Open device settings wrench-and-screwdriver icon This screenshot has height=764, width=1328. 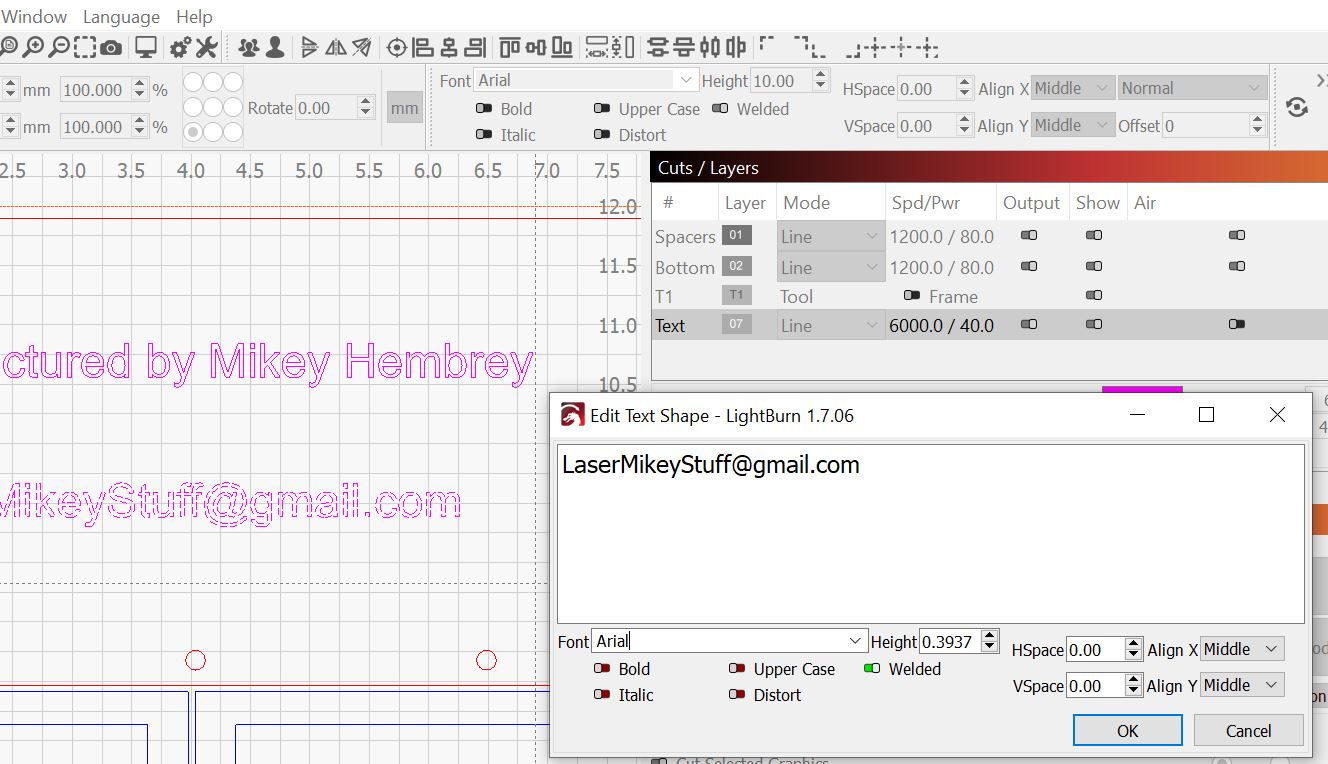pyautogui.click(x=206, y=47)
